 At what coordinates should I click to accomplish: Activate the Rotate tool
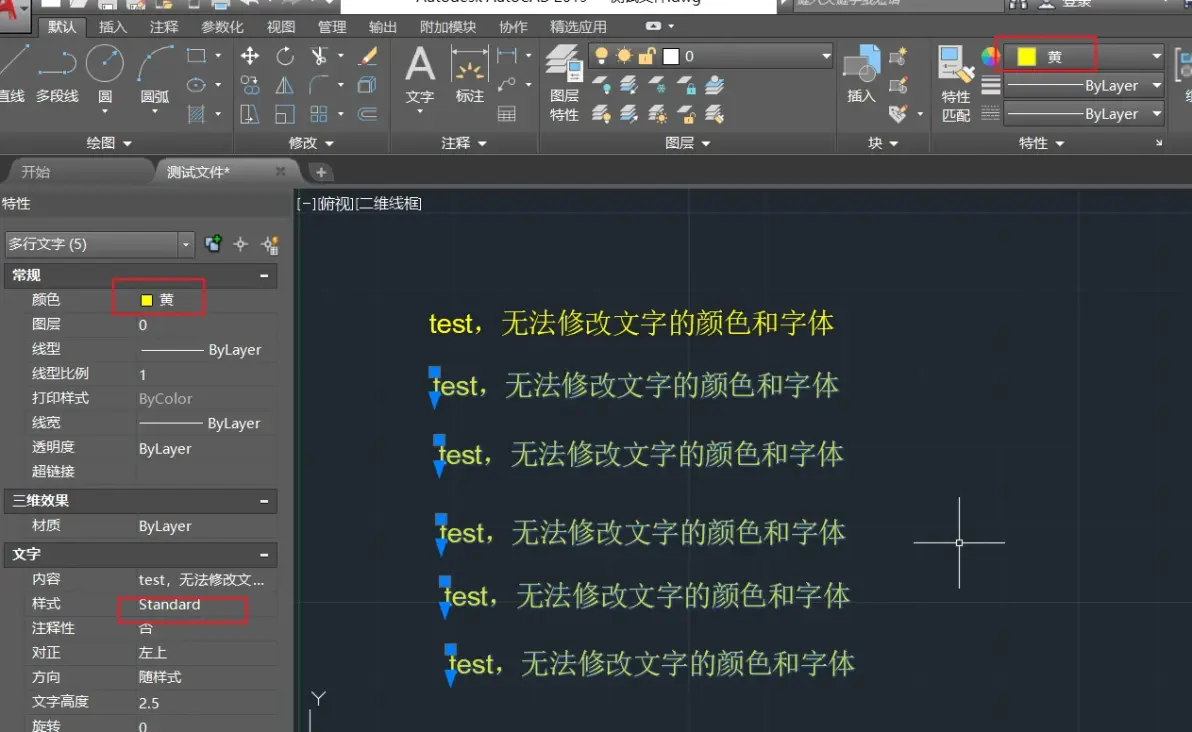click(284, 55)
